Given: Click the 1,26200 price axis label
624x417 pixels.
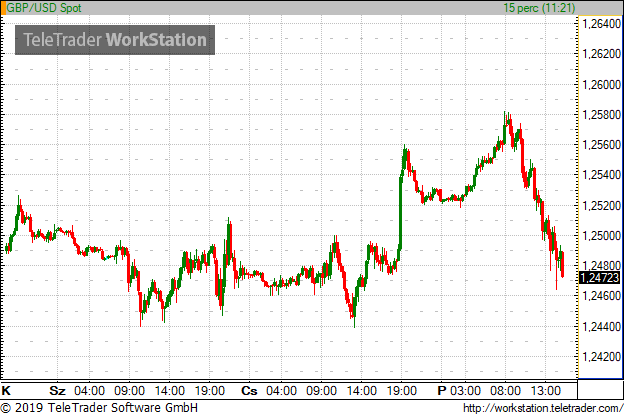Looking at the screenshot, I should point(601,54).
